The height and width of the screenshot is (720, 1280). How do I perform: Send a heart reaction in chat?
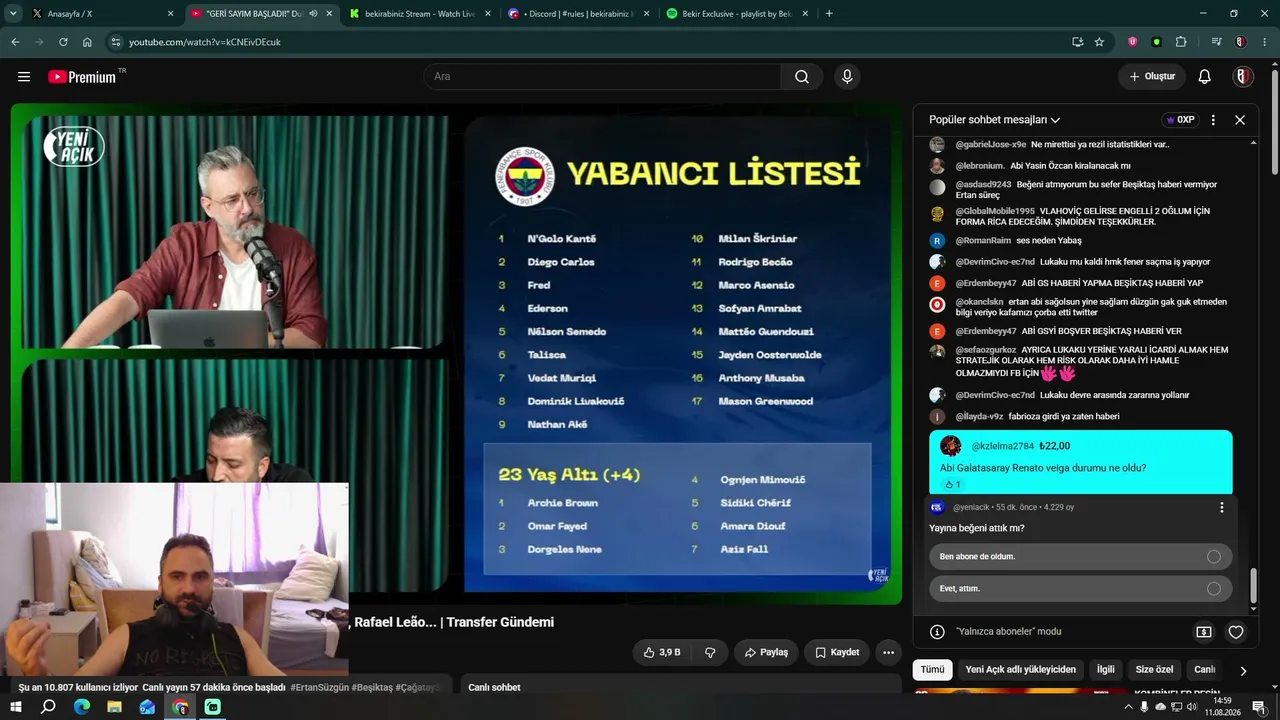(1236, 632)
